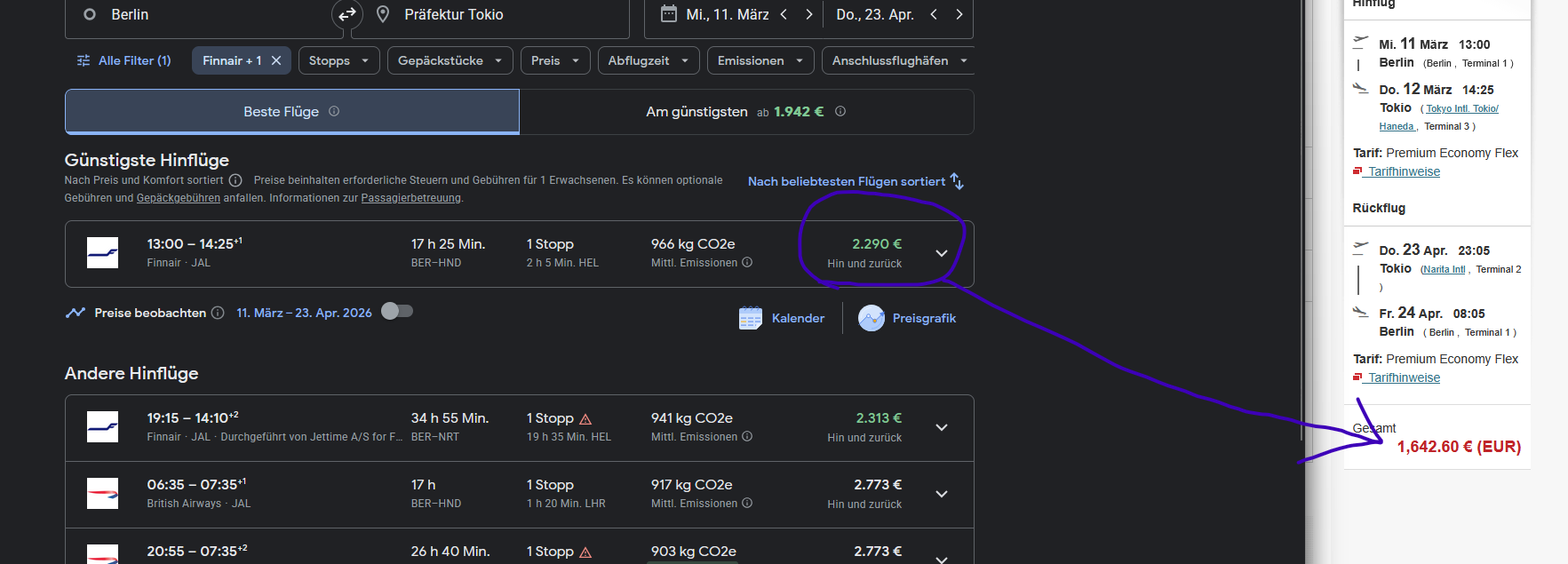Select the Beste Flüge tab

pos(292,112)
